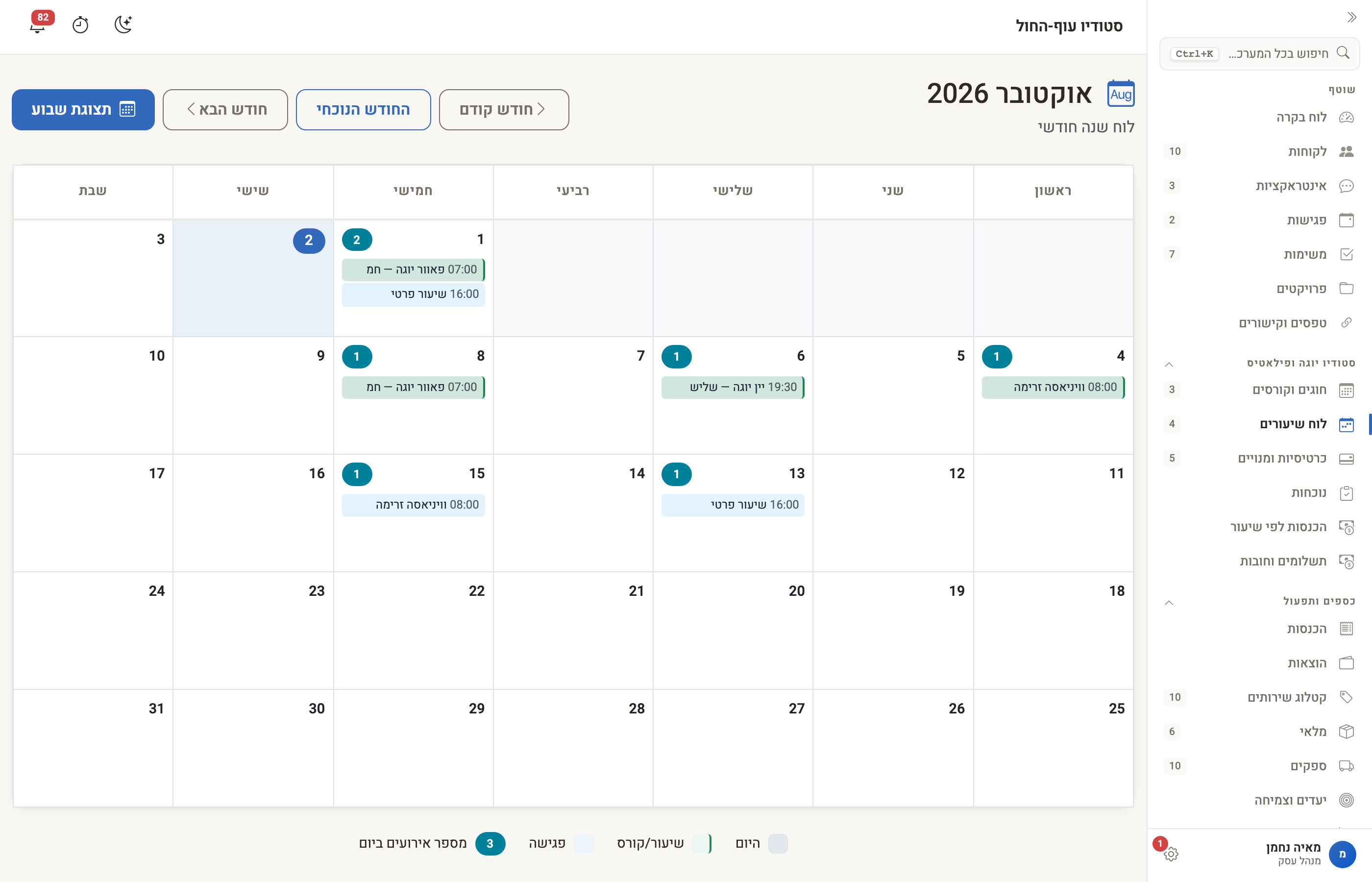Open משימות checkbox icon in sidebar

click(1346, 254)
